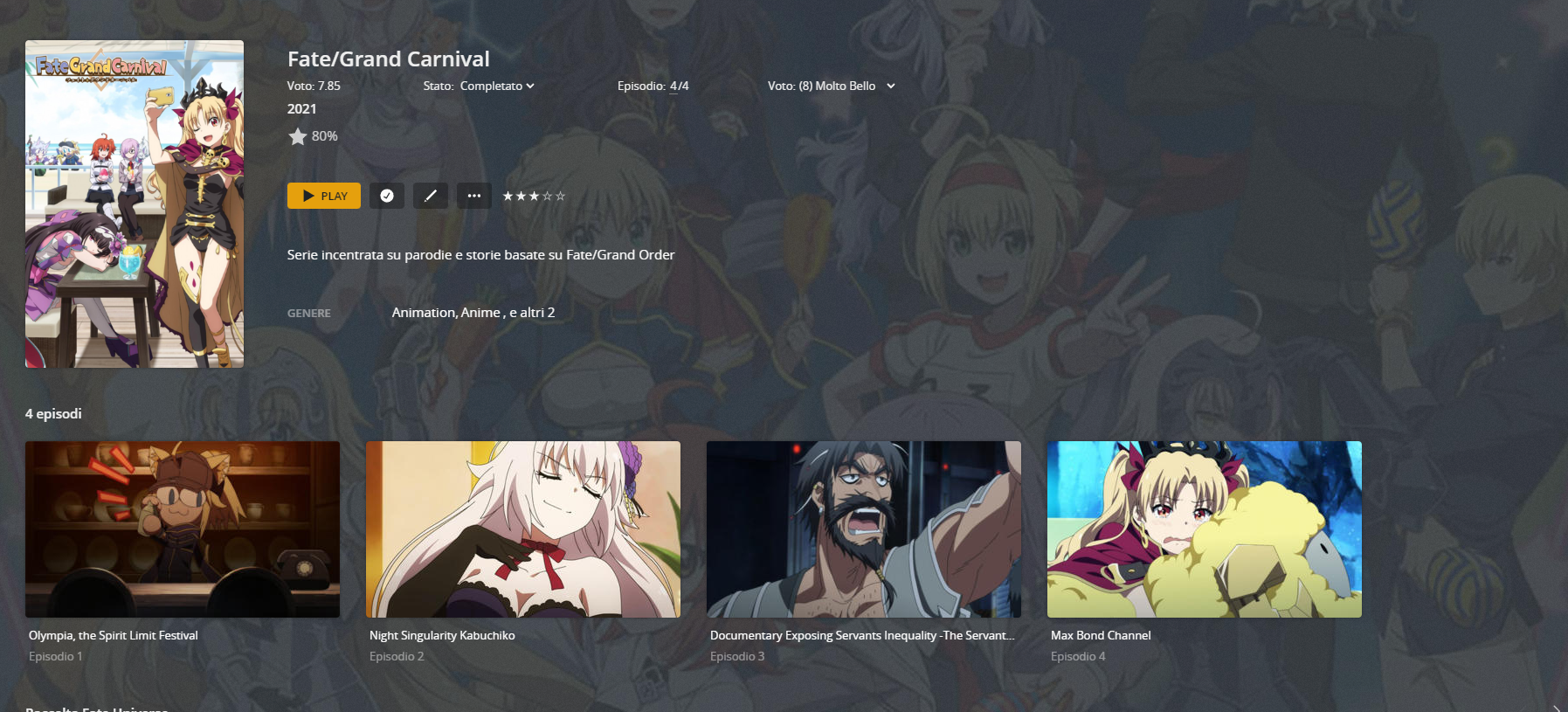The image size is (1568, 712).
Task: Open Night Singularity Kabuchiko episode thumbnail
Action: [523, 529]
